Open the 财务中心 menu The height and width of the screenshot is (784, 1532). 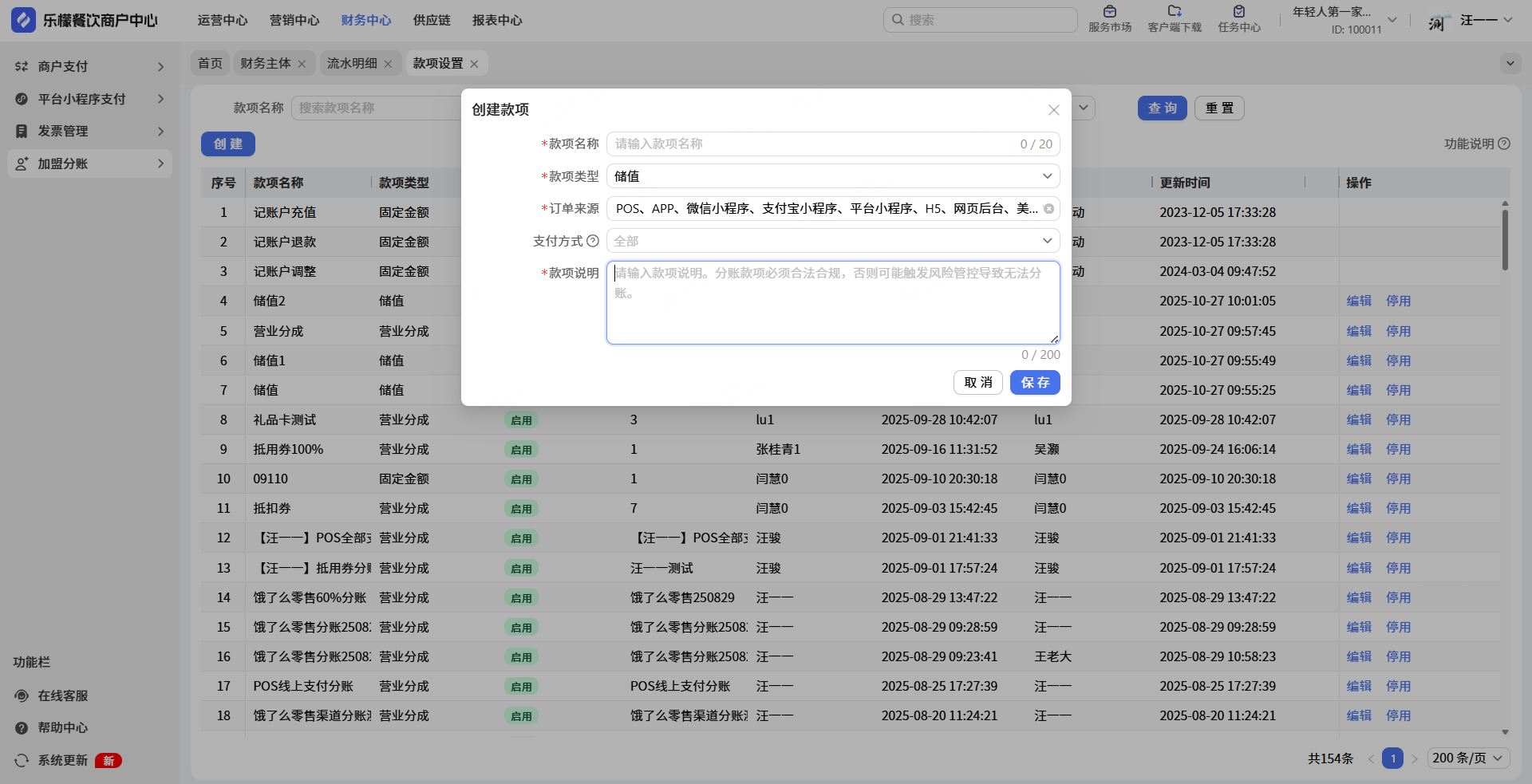(x=366, y=20)
